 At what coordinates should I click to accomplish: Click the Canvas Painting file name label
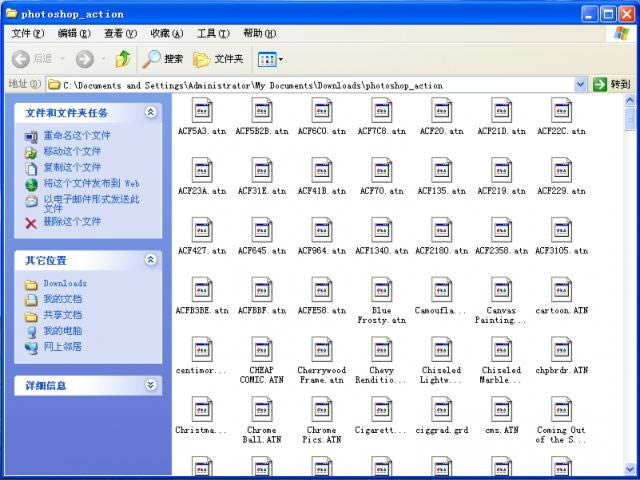501,316
